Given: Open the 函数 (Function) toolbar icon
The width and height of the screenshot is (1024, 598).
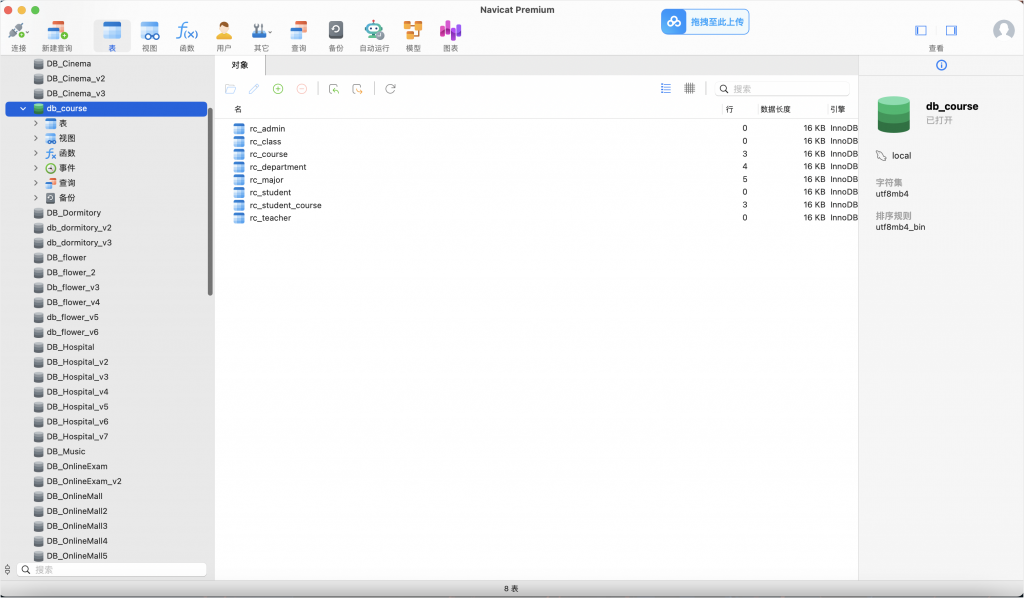Looking at the screenshot, I should pyautogui.click(x=187, y=31).
